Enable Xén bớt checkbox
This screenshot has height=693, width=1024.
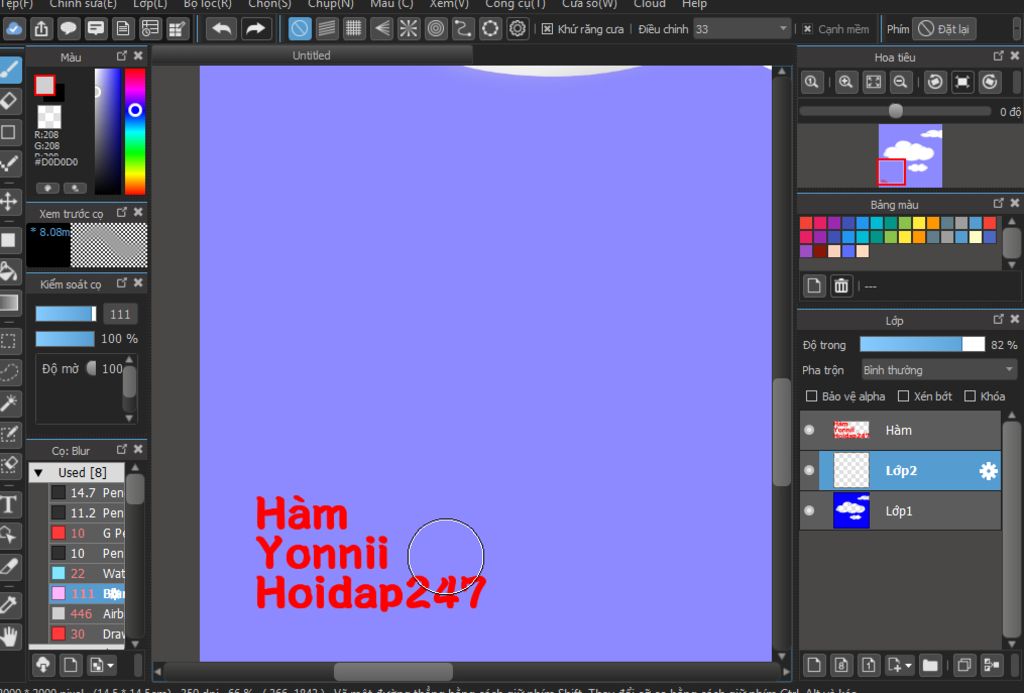coord(903,396)
